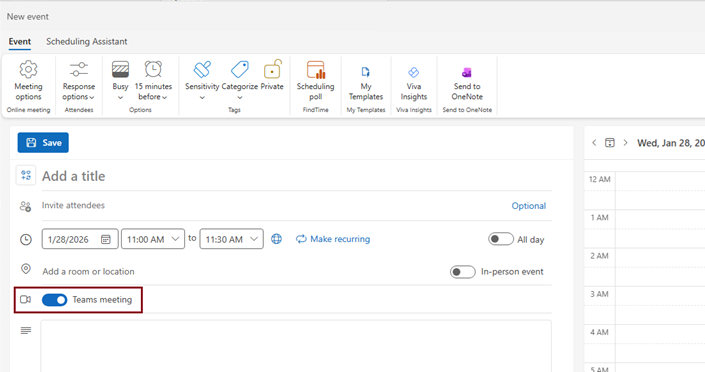Open My Templates

366,84
